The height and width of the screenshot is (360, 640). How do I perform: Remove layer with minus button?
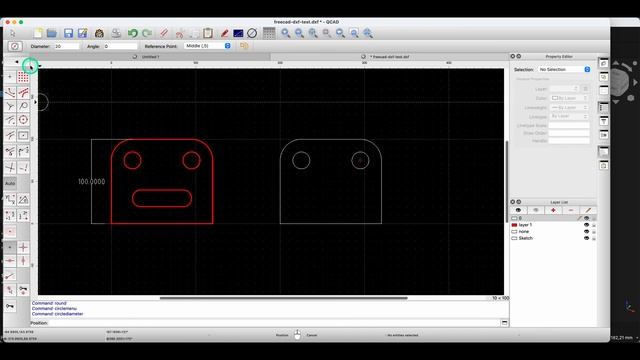tap(571, 210)
